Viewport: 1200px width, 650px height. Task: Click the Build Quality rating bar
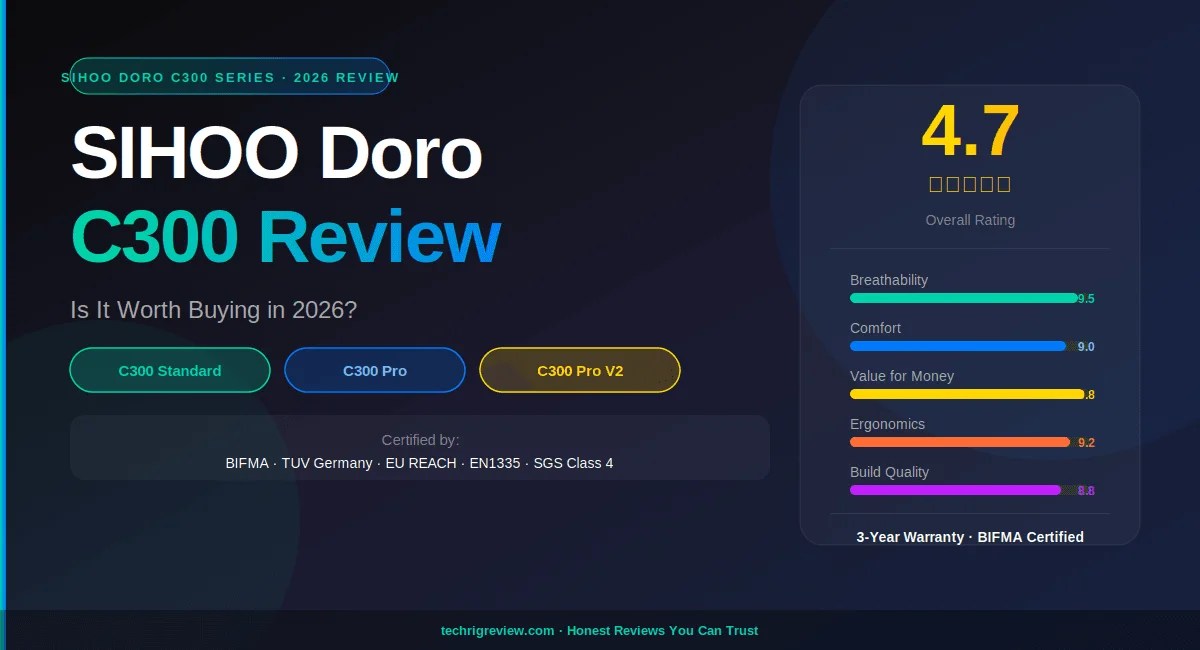click(x=955, y=490)
